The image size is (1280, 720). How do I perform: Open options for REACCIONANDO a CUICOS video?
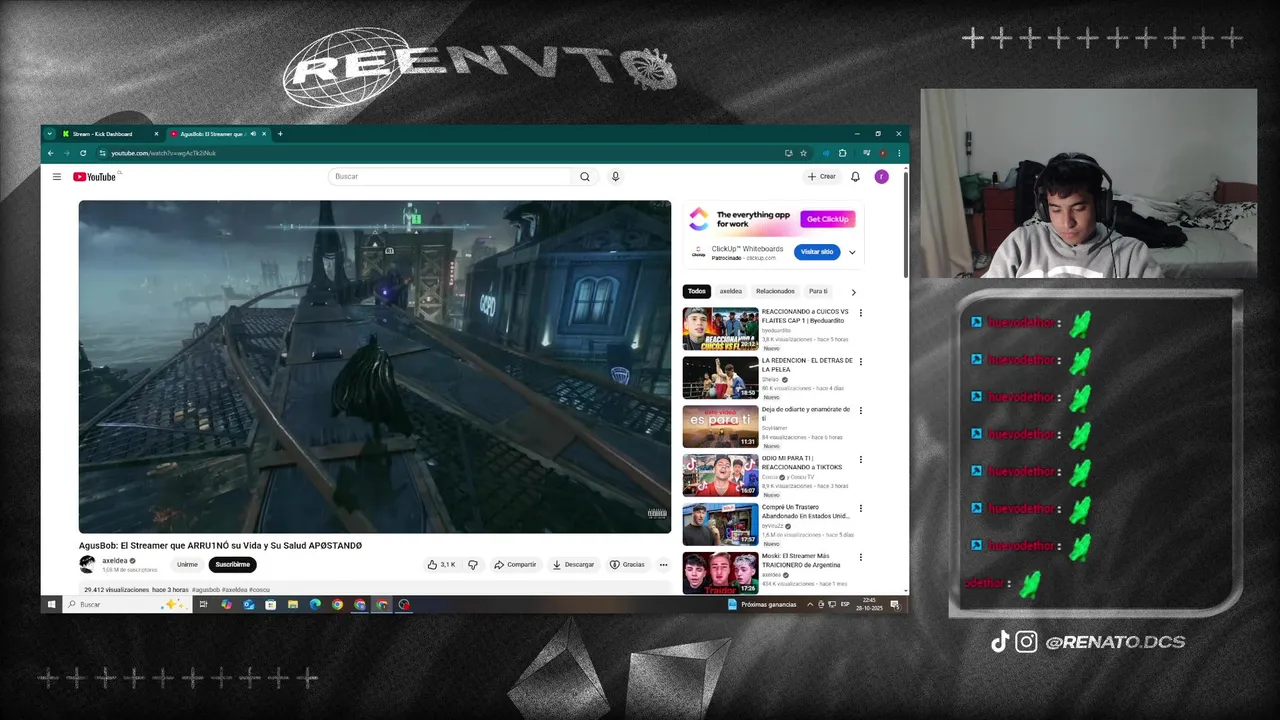(x=860, y=313)
